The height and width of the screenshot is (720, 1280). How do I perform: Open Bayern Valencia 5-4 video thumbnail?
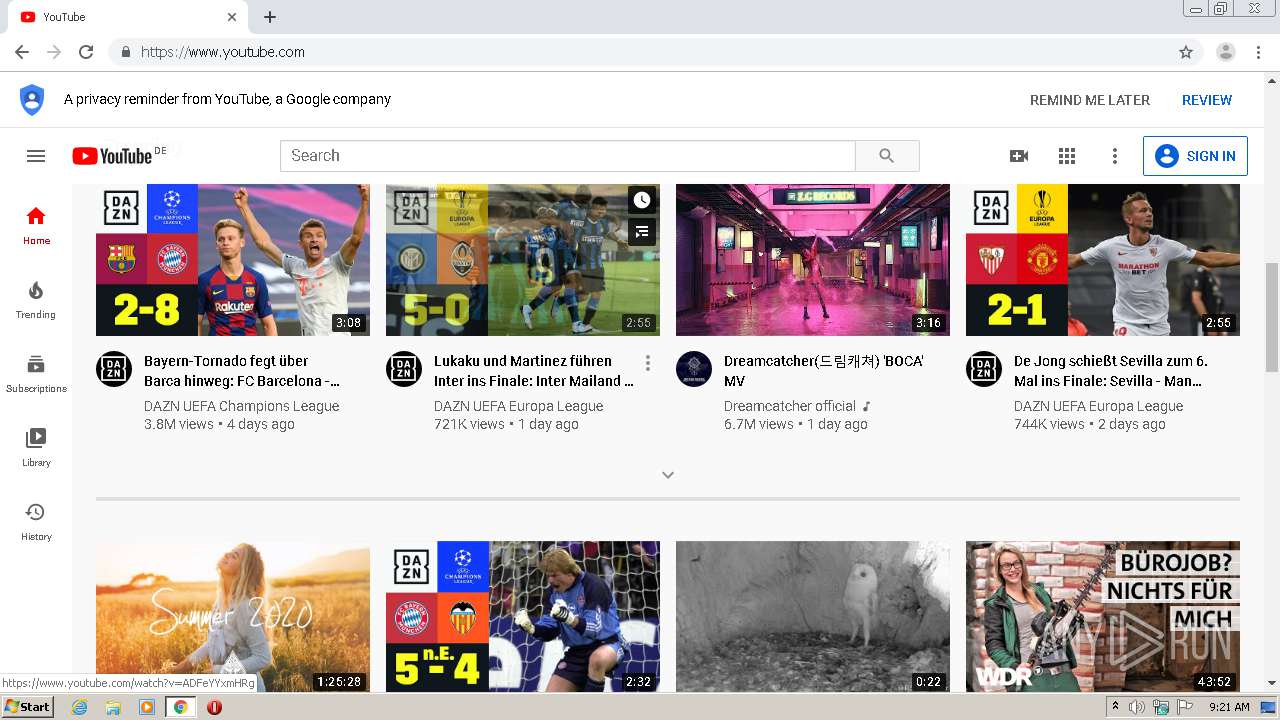click(523, 616)
